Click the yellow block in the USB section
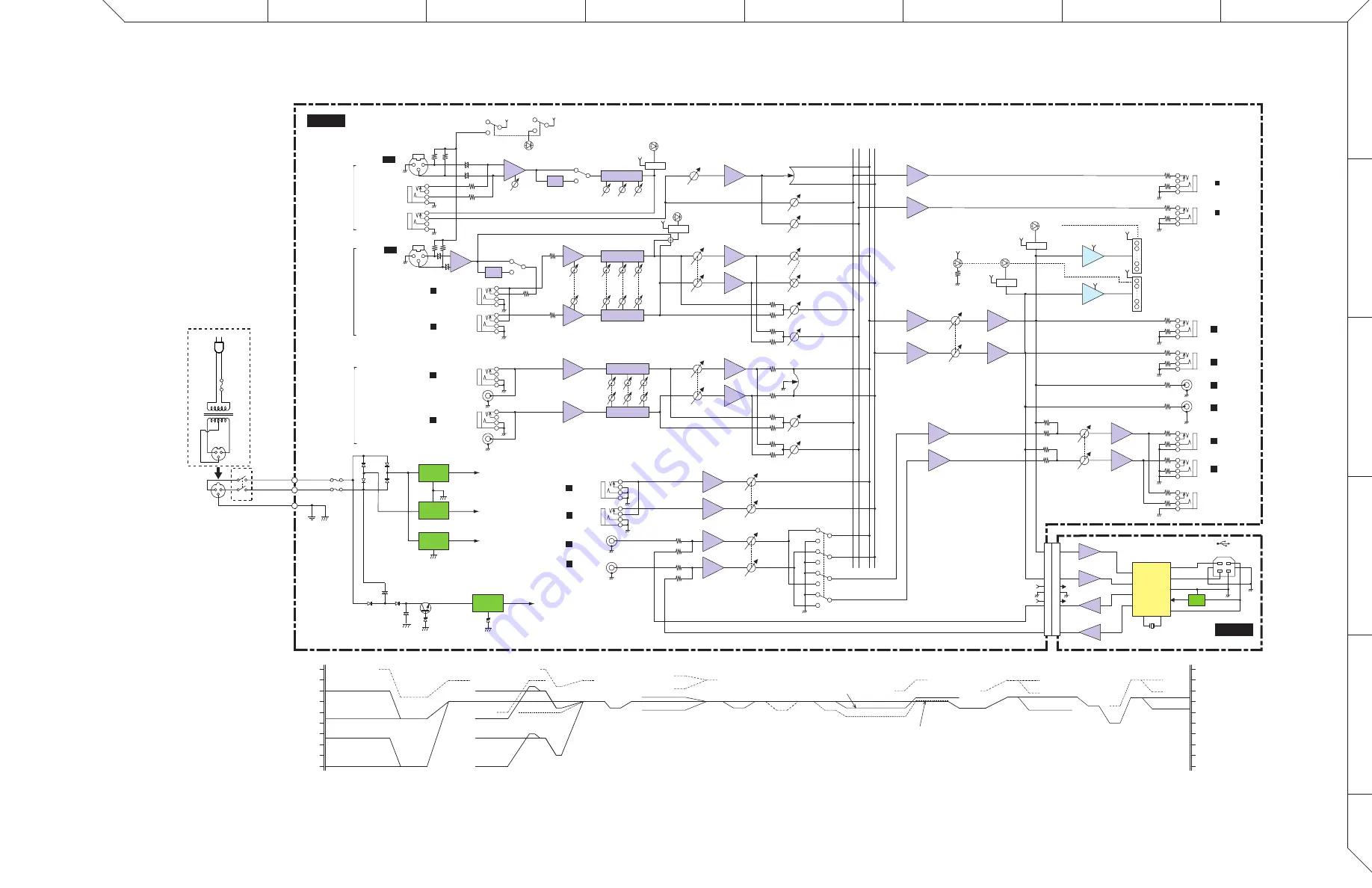 click(1152, 589)
